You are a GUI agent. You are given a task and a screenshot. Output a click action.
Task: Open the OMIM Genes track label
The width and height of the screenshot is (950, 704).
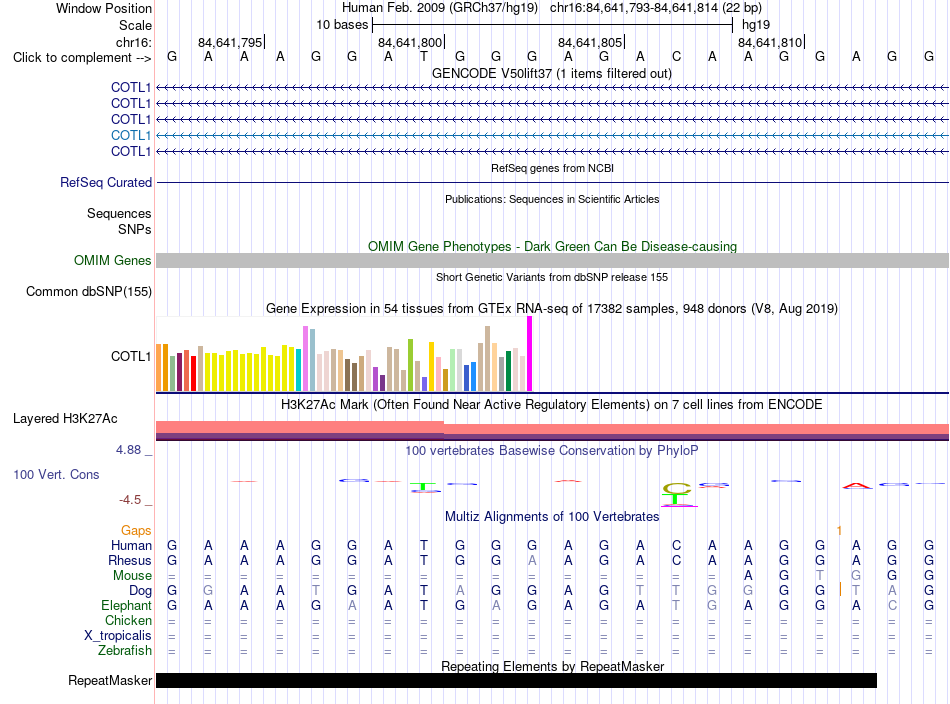[112, 261]
